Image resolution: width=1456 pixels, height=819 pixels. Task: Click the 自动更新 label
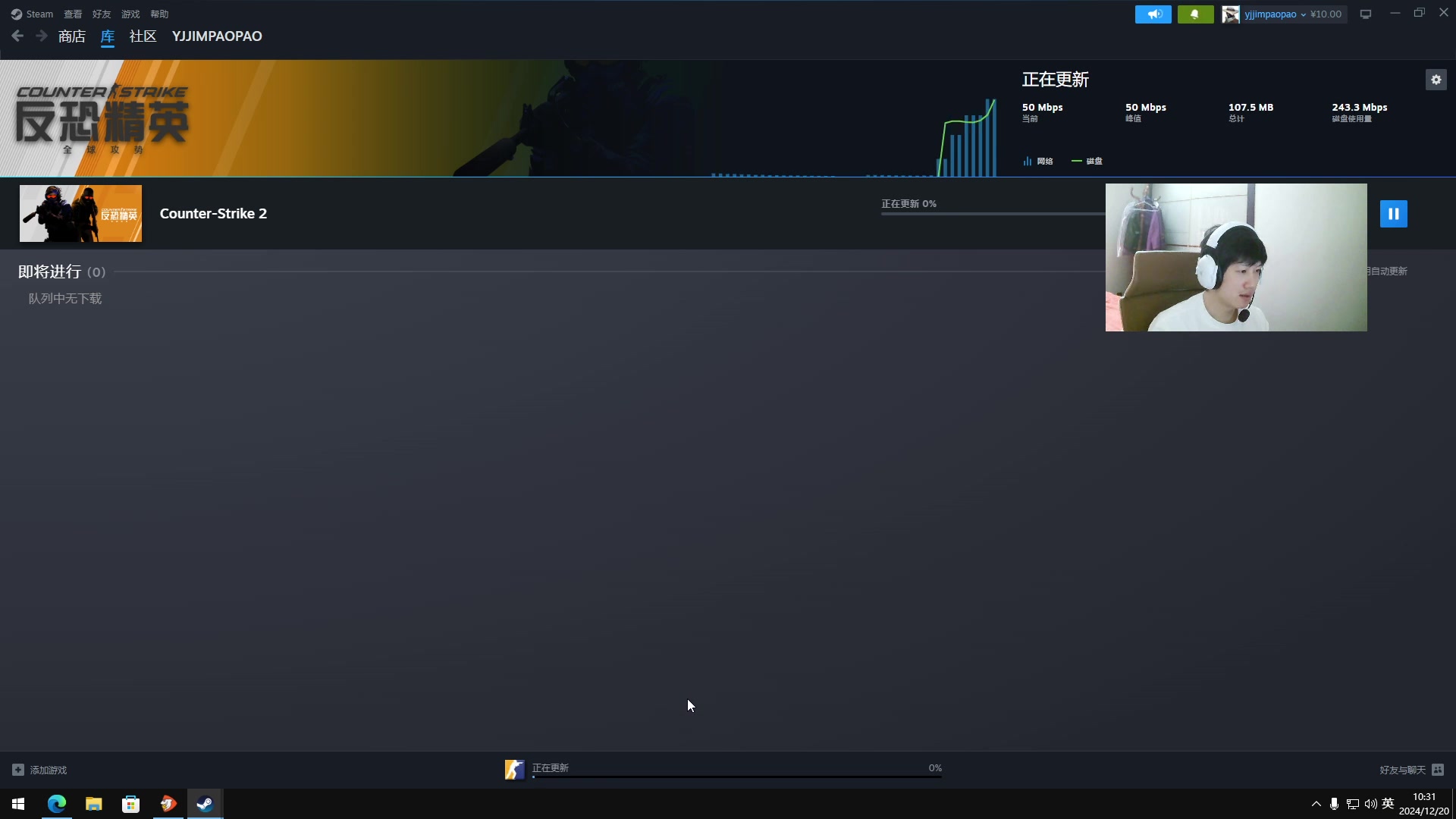click(1388, 271)
